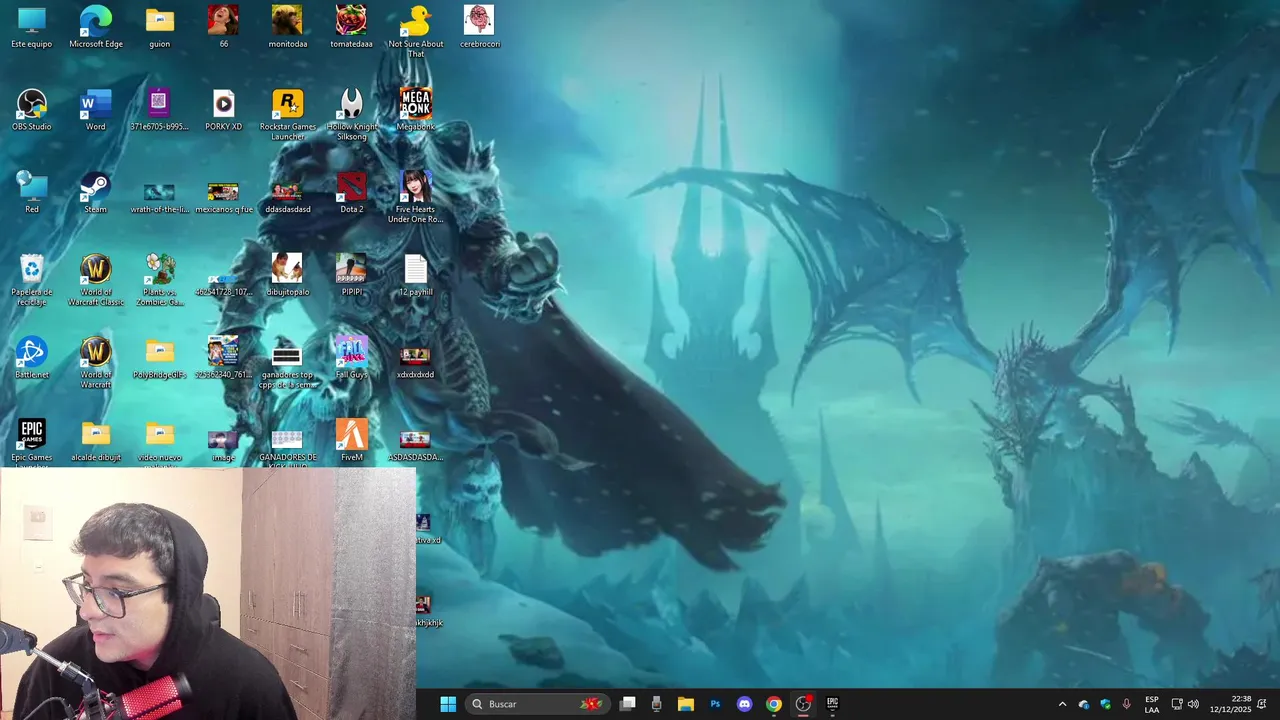1280x720 pixels.
Task: Open the PolyBridgeGIFs folder
Action: 160,358
